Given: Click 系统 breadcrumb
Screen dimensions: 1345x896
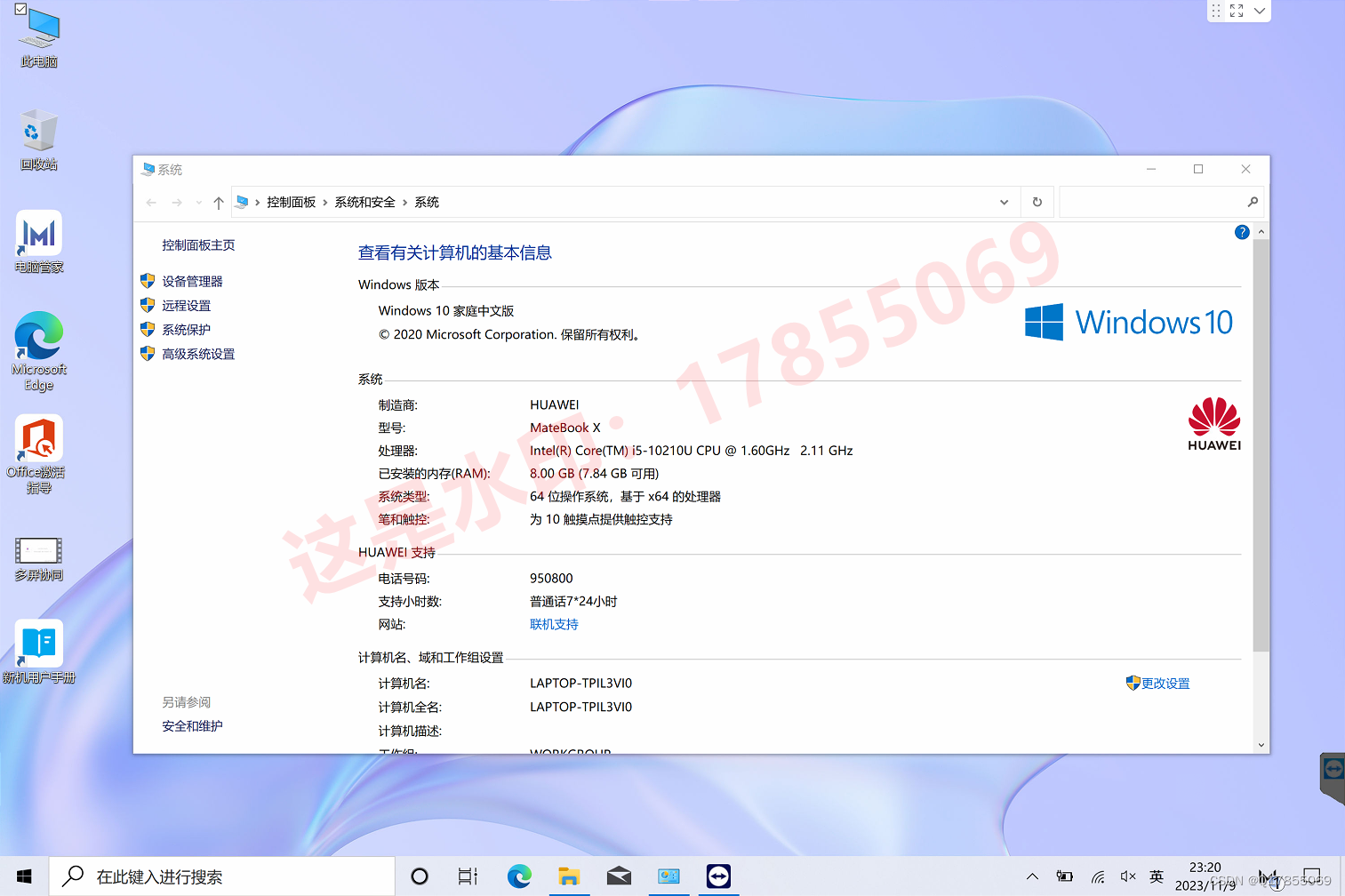Looking at the screenshot, I should coord(427,203).
